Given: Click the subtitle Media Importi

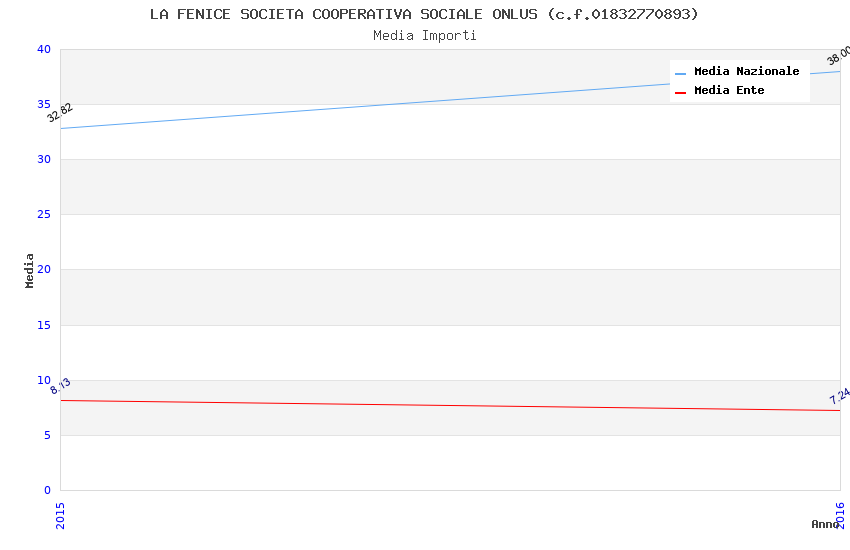Looking at the screenshot, I should 424,36.
